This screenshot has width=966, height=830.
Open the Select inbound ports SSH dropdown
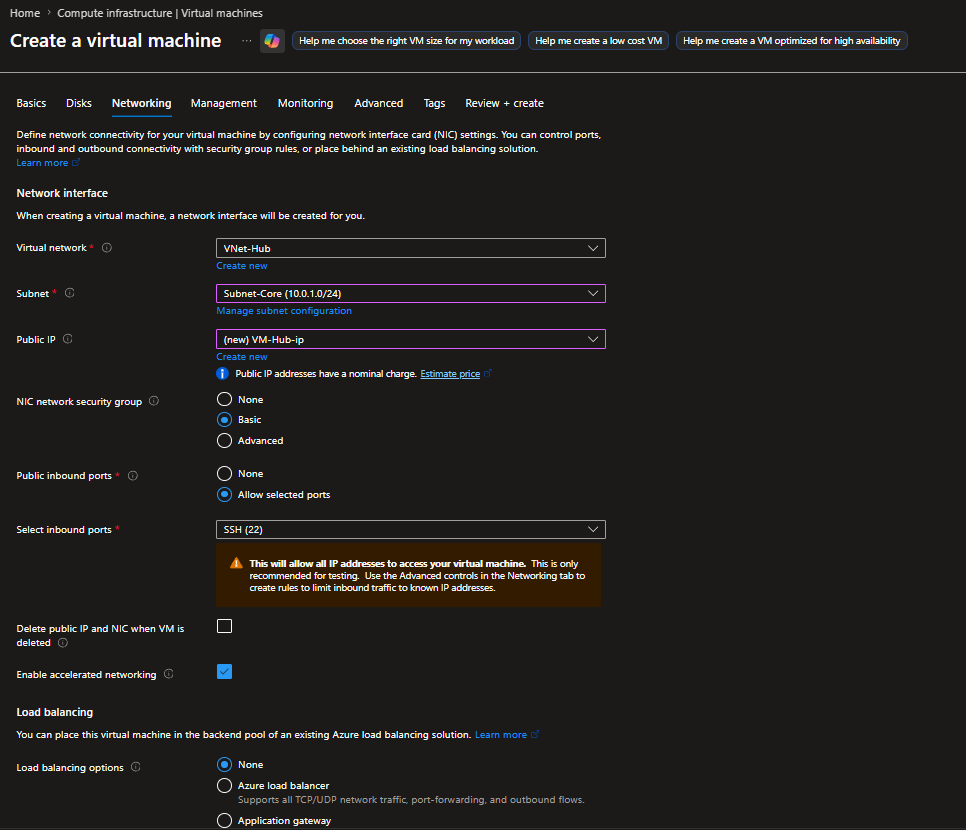(x=411, y=529)
